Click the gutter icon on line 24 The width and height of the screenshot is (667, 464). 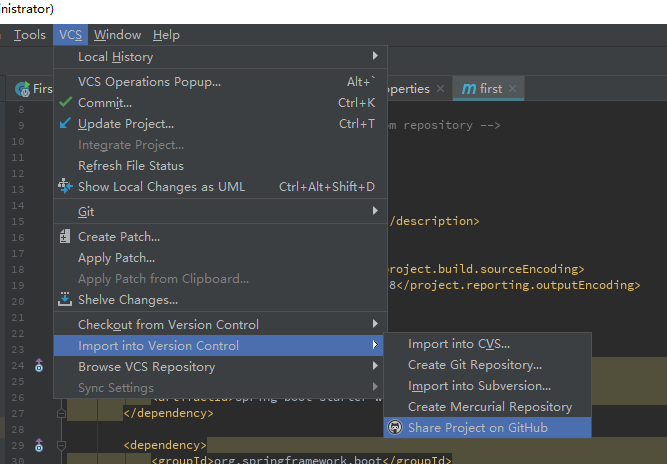point(39,365)
